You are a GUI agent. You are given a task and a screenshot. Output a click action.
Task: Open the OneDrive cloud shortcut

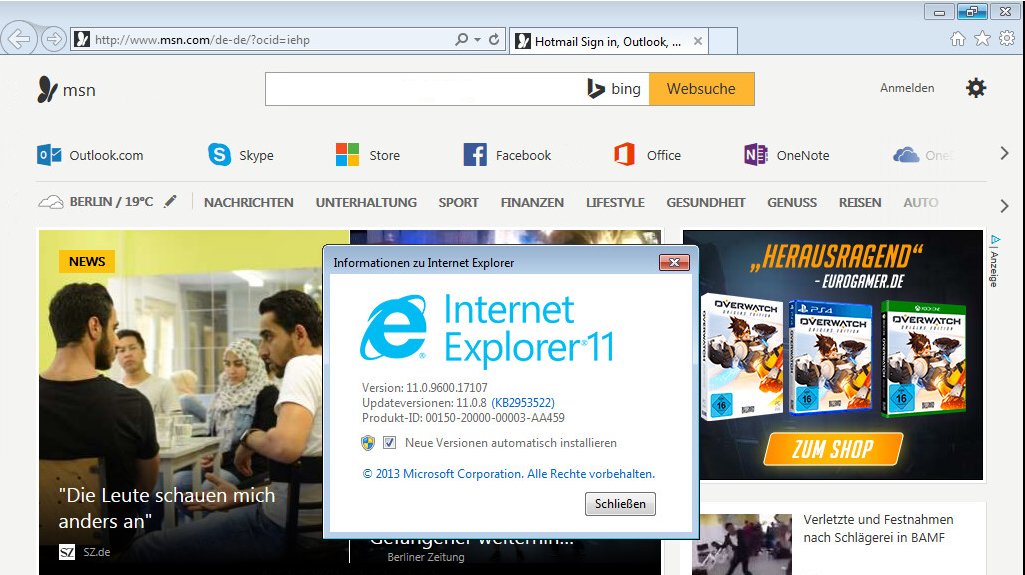922,156
